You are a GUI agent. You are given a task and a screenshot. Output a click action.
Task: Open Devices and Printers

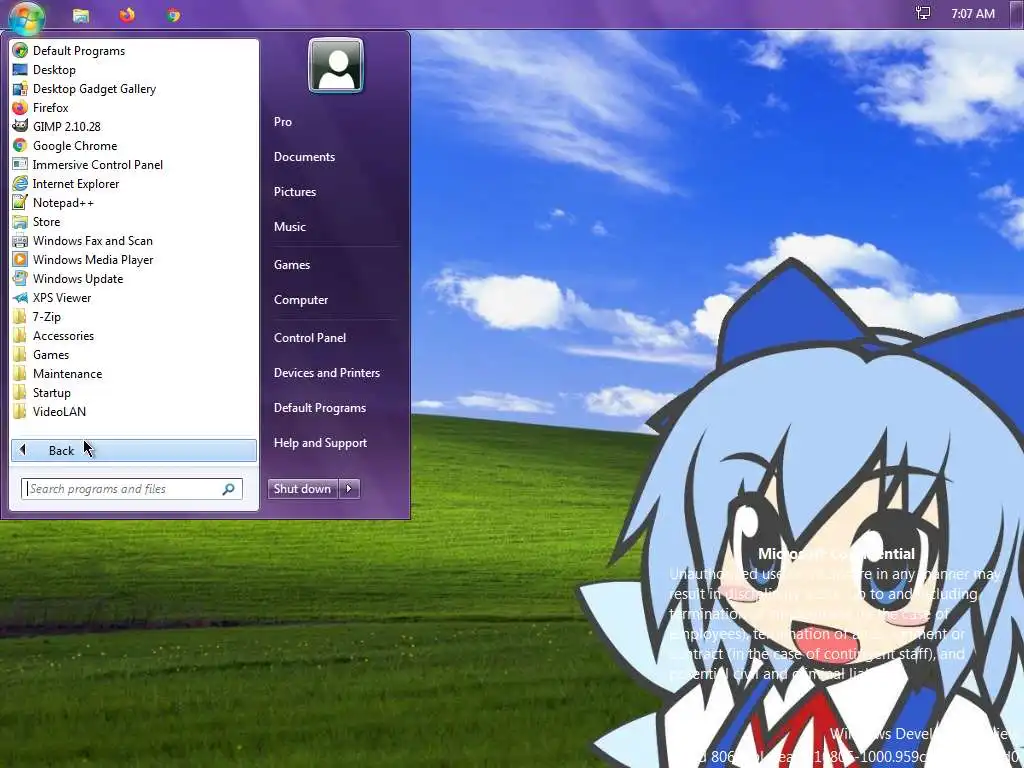pos(327,373)
